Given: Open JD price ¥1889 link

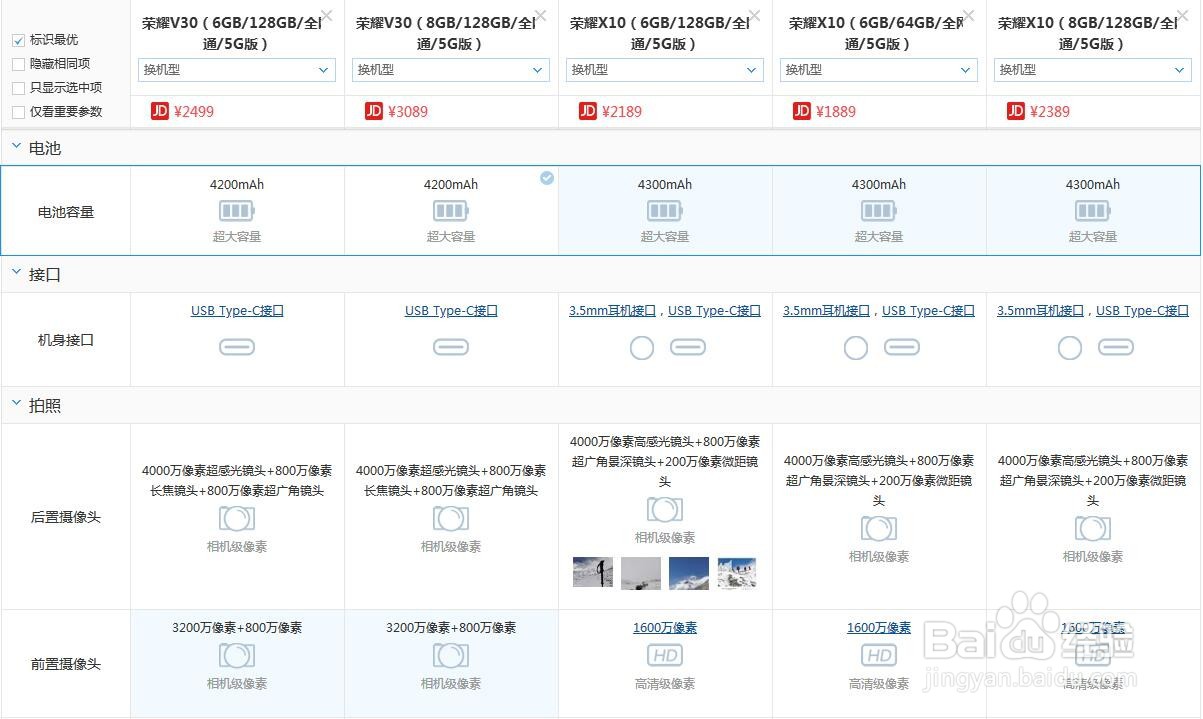Looking at the screenshot, I should [836, 112].
